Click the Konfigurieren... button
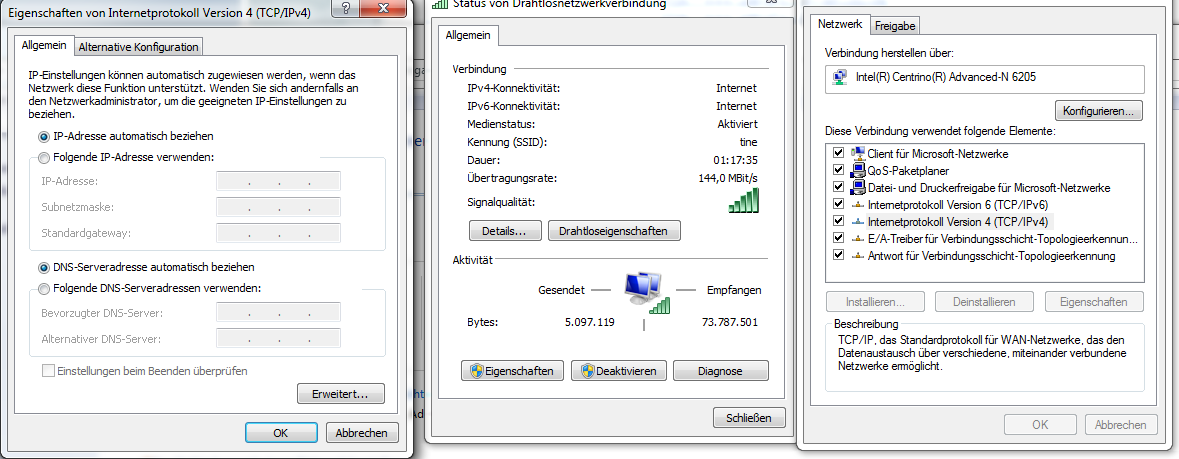1179x459 pixels. click(x=1099, y=111)
